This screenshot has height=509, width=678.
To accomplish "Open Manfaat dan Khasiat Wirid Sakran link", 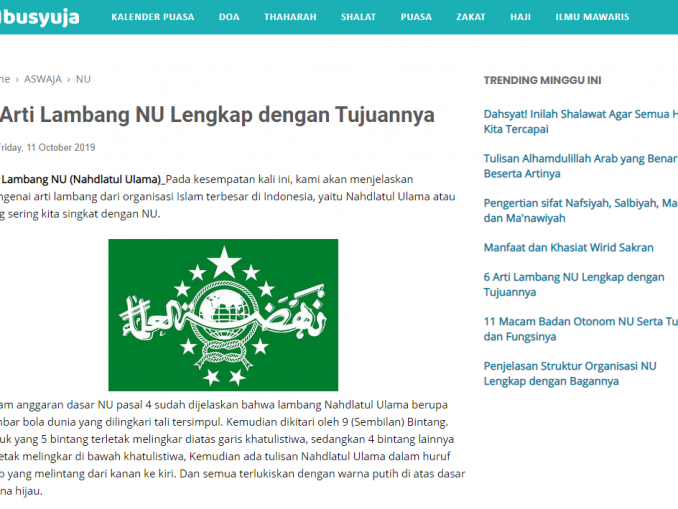I will [568, 247].
